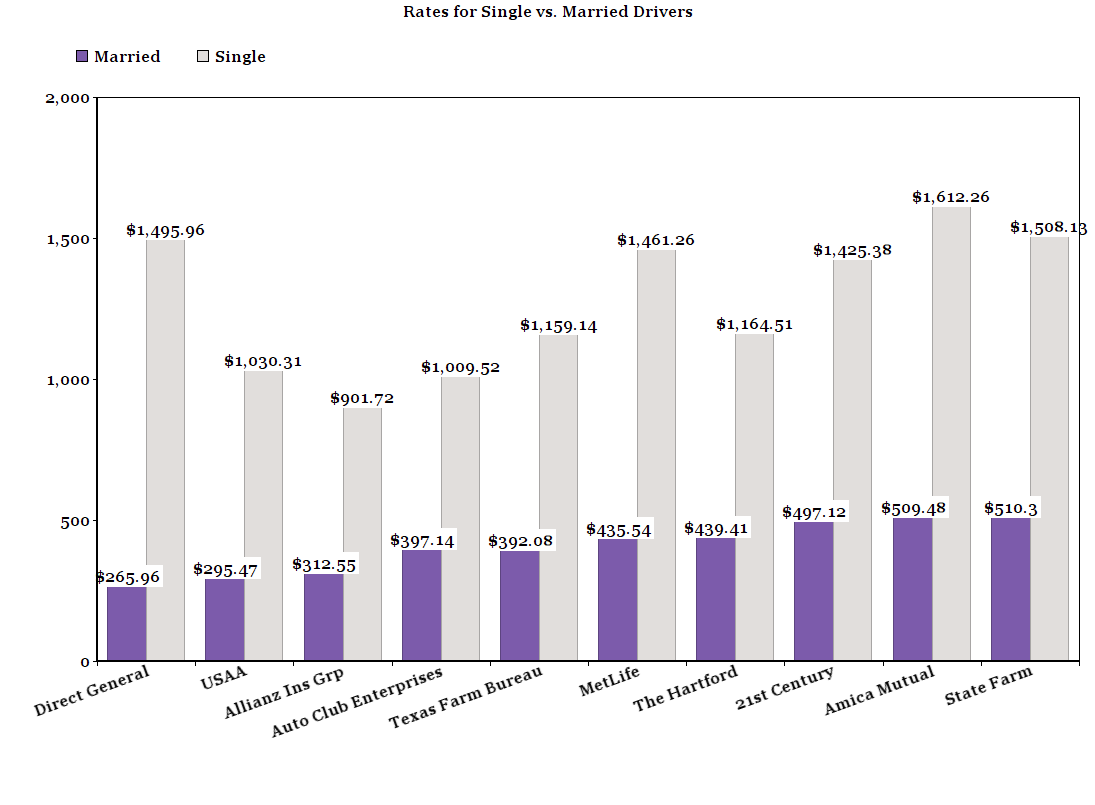
Task: Click the USAA axis label
Action: pyautogui.click(x=223, y=678)
